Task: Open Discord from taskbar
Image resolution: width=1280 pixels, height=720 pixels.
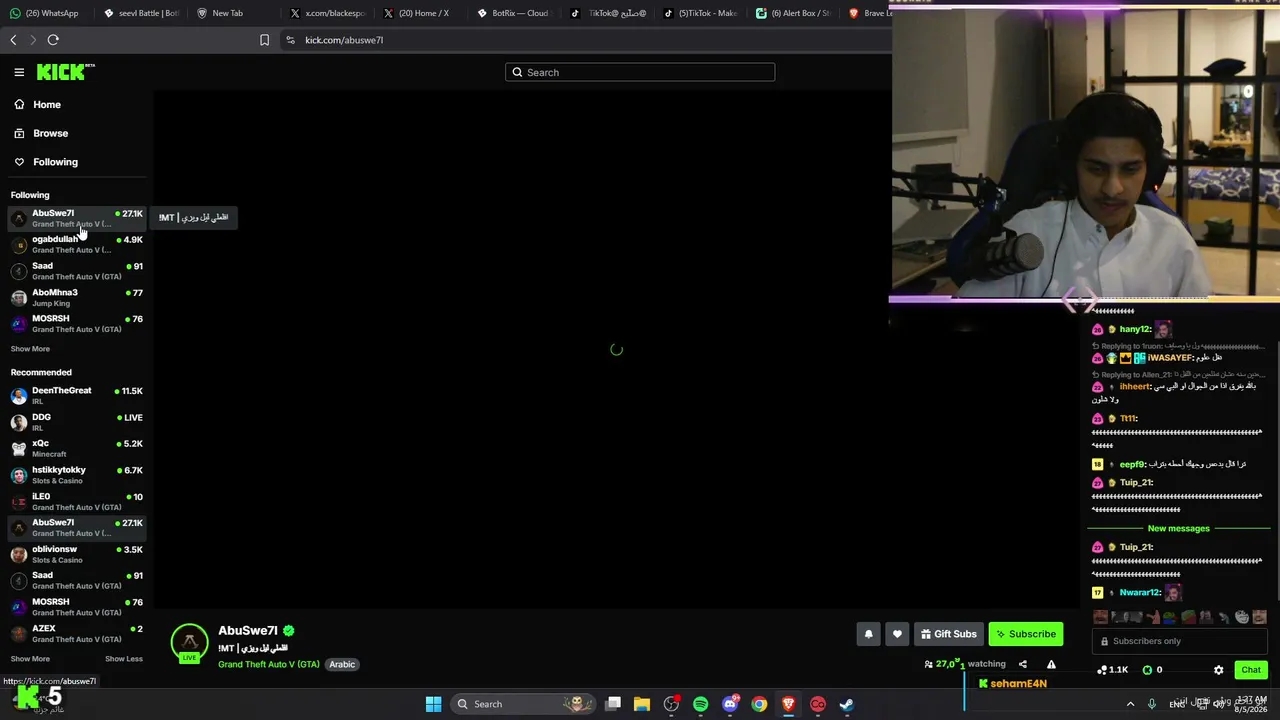Action: click(x=730, y=704)
